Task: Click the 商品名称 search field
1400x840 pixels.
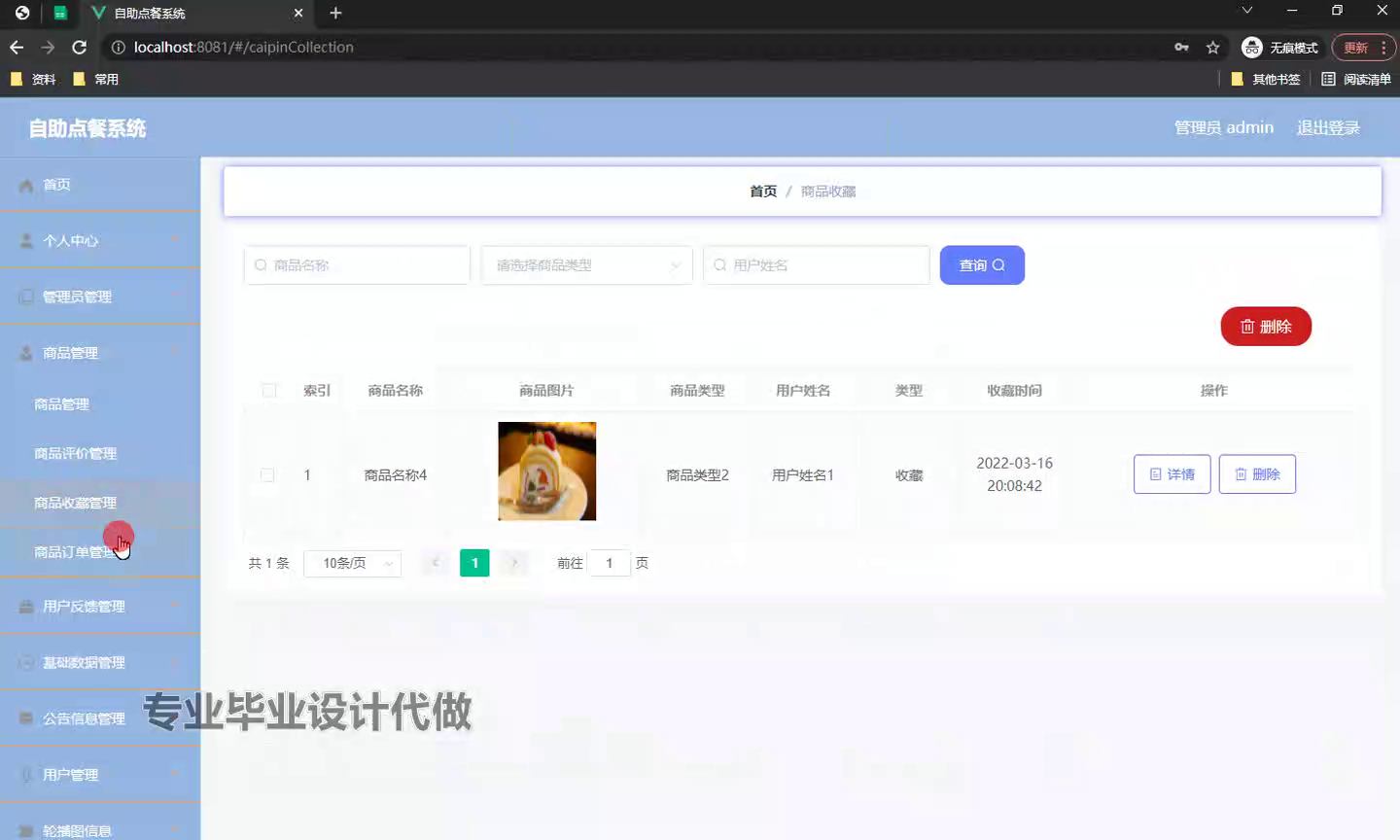Action: coord(357,264)
